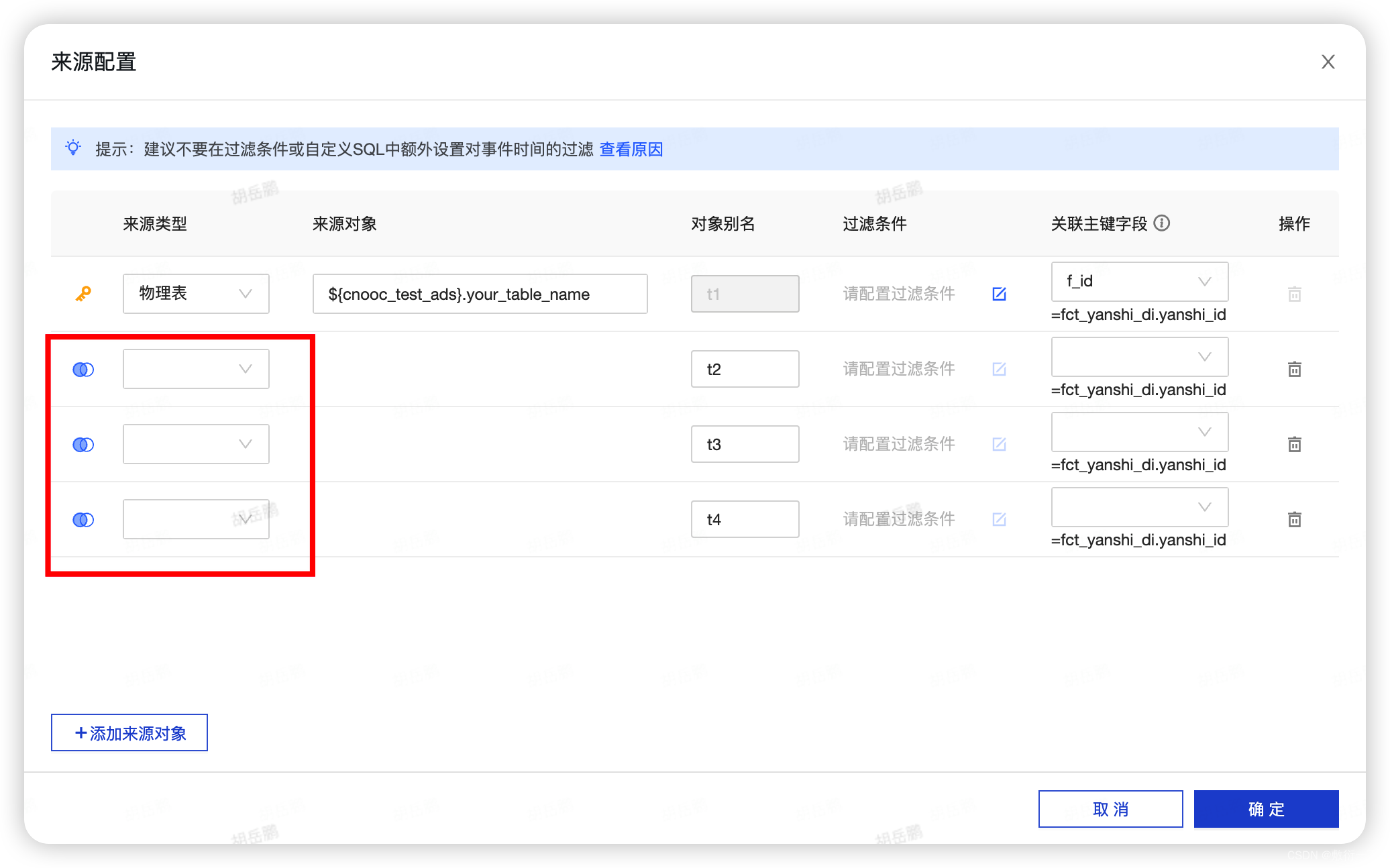The height and width of the screenshot is (868, 1390).
Task: Open the key field dropdown in t3 row
Action: tap(1139, 432)
